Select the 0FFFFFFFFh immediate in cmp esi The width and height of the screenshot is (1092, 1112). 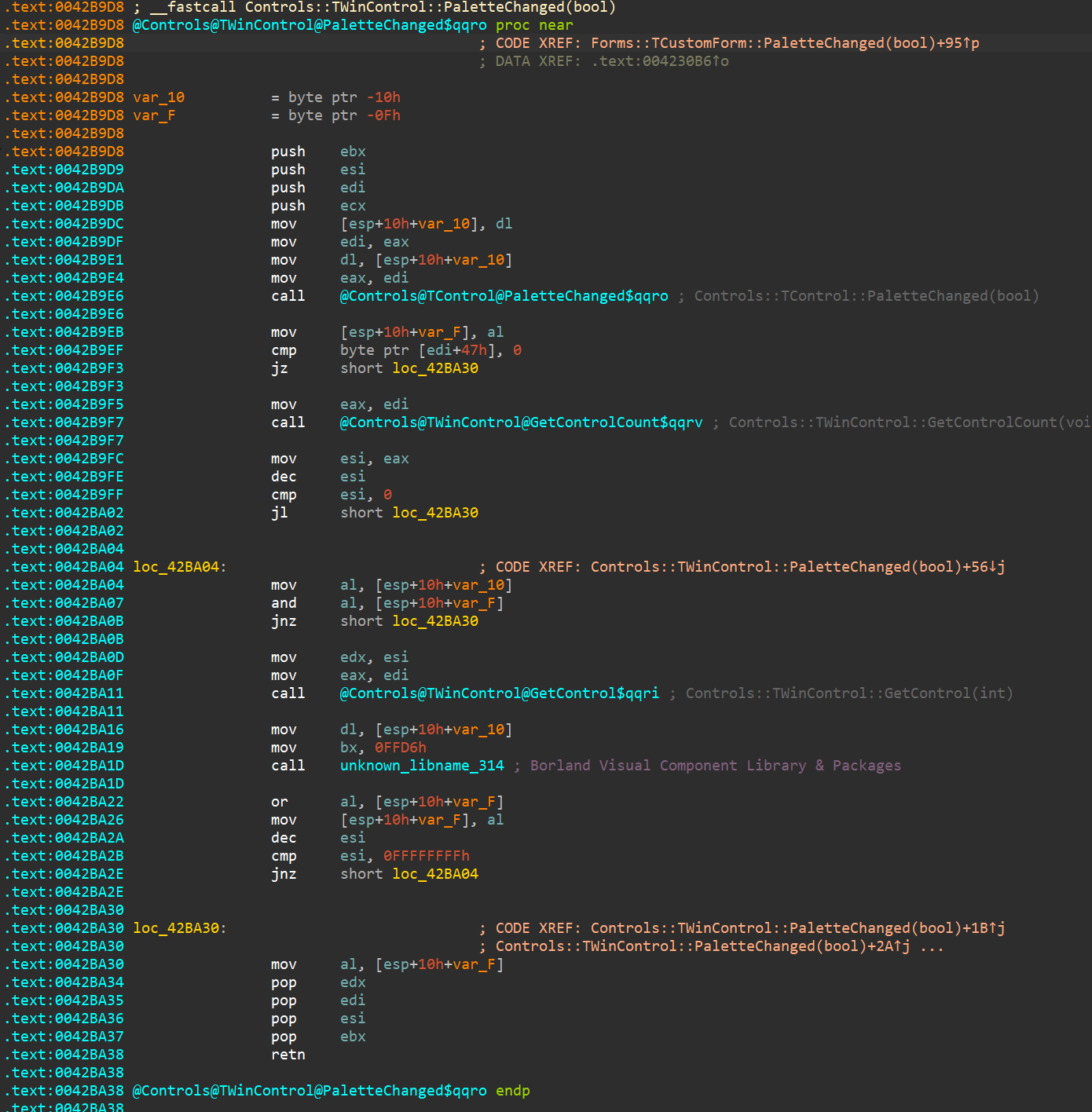pyautogui.click(x=427, y=856)
